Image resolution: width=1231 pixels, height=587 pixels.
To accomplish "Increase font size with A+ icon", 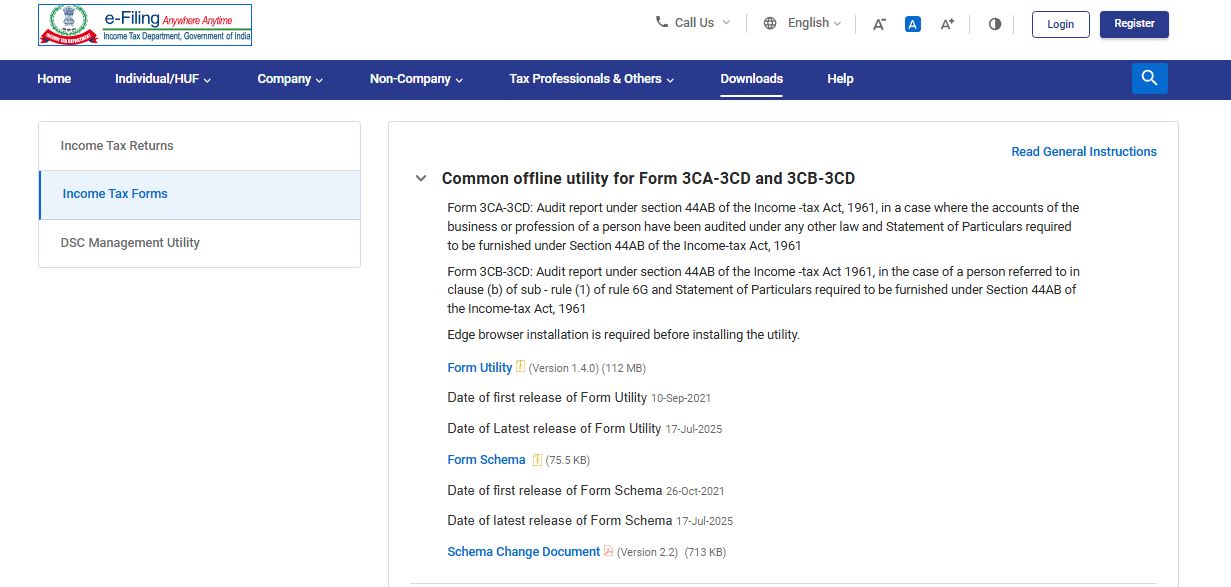I will (947, 24).
